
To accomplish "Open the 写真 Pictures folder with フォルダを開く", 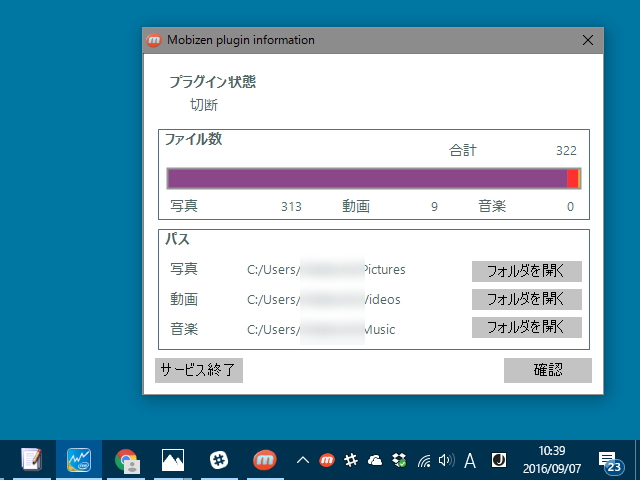I will tap(527, 271).
